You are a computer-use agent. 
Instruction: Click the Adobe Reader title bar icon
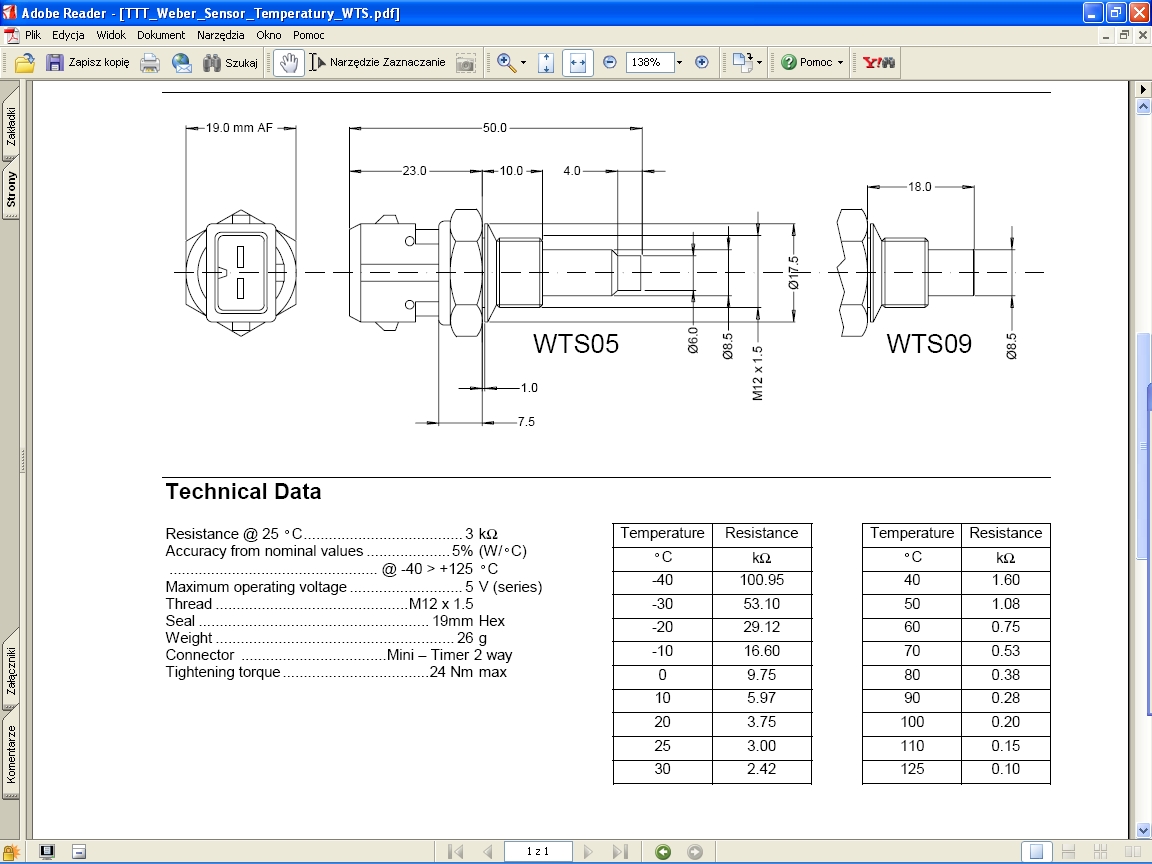click(x=10, y=12)
